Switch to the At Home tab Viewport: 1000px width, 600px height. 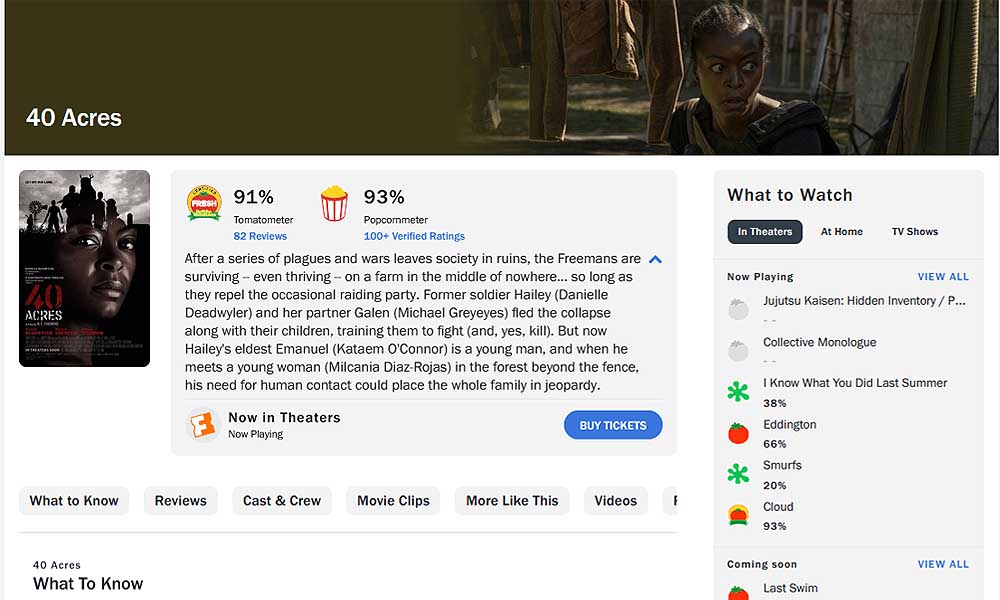[x=841, y=232]
